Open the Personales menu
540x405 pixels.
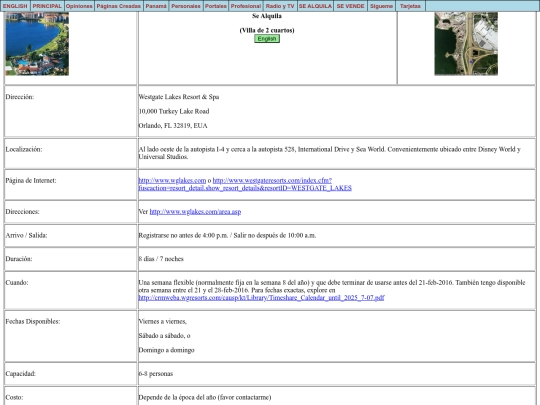point(186,6)
